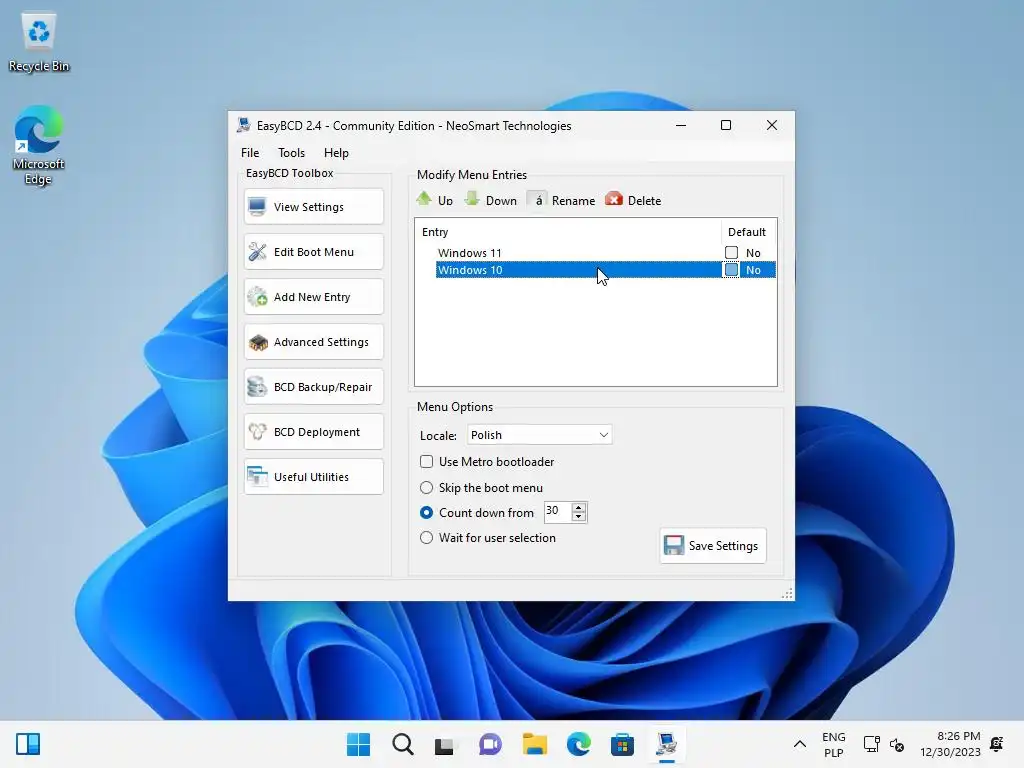Image resolution: width=1024 pixels, height=768 pixels.
Task: Open Widgets panel in taskbar
Action: (x=28, y=744)
